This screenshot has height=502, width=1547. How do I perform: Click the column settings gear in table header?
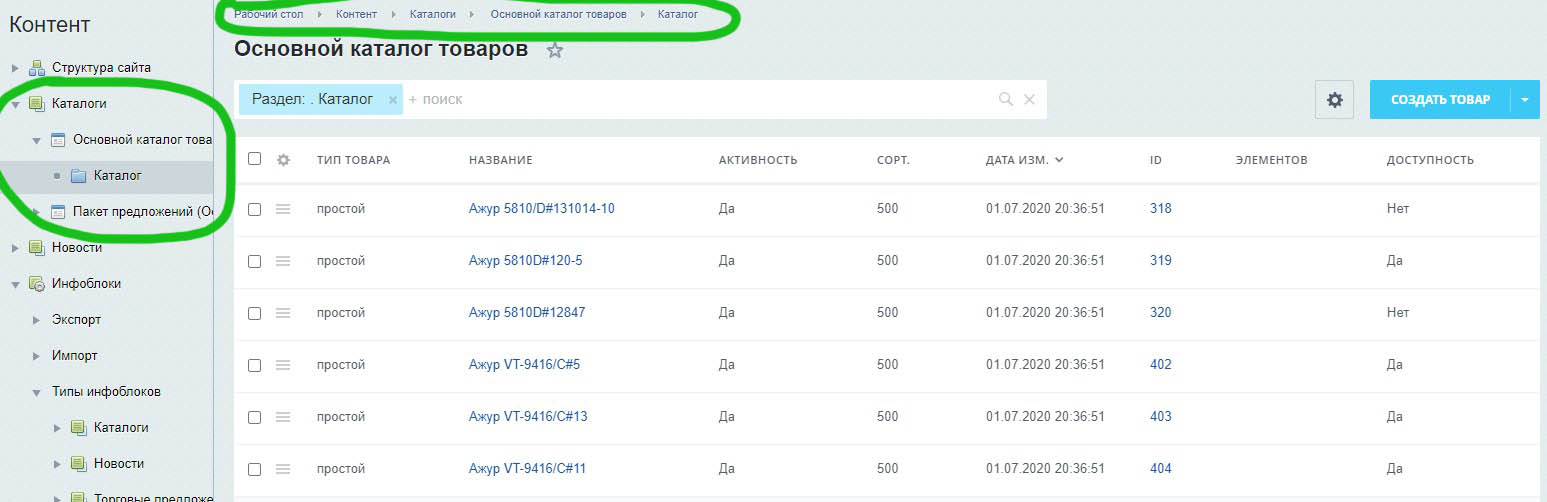283,160
